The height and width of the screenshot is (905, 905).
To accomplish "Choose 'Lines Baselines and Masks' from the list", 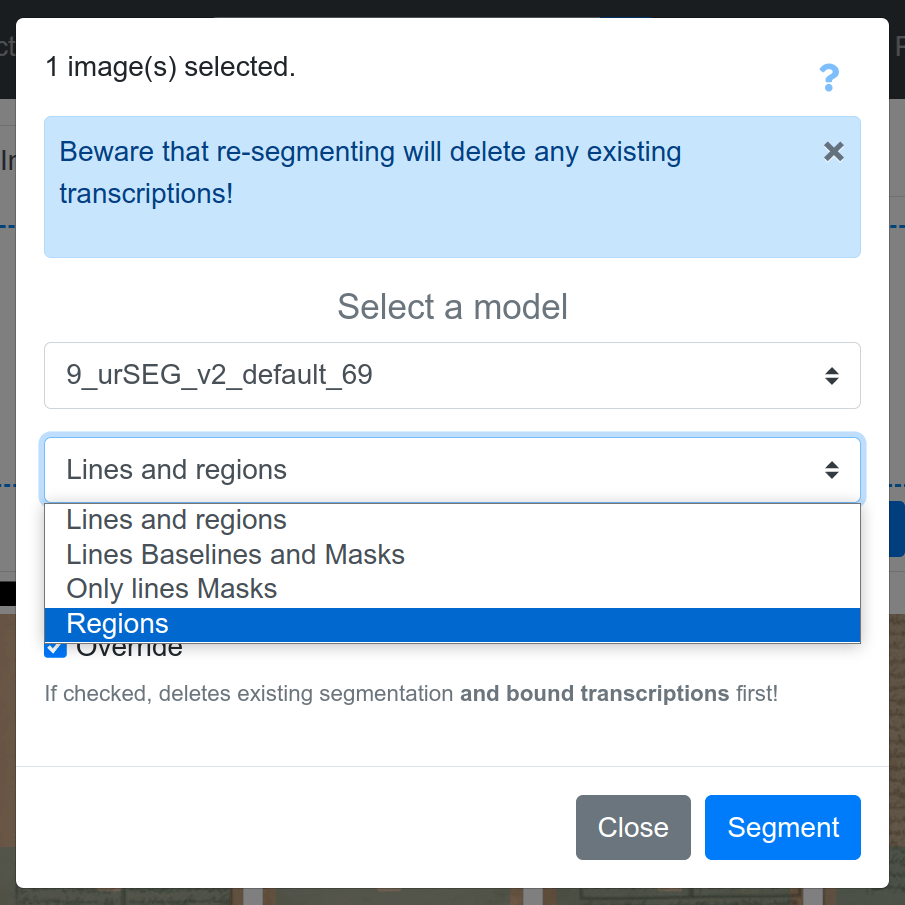I will [x=234, y=554].
